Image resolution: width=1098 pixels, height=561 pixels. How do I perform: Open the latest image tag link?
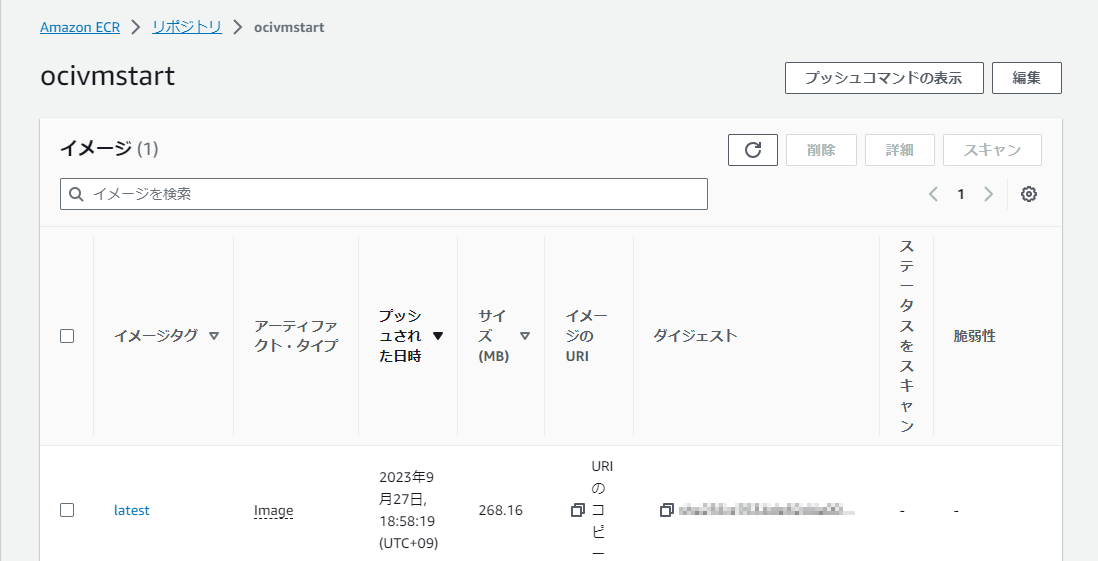point(132,511)
